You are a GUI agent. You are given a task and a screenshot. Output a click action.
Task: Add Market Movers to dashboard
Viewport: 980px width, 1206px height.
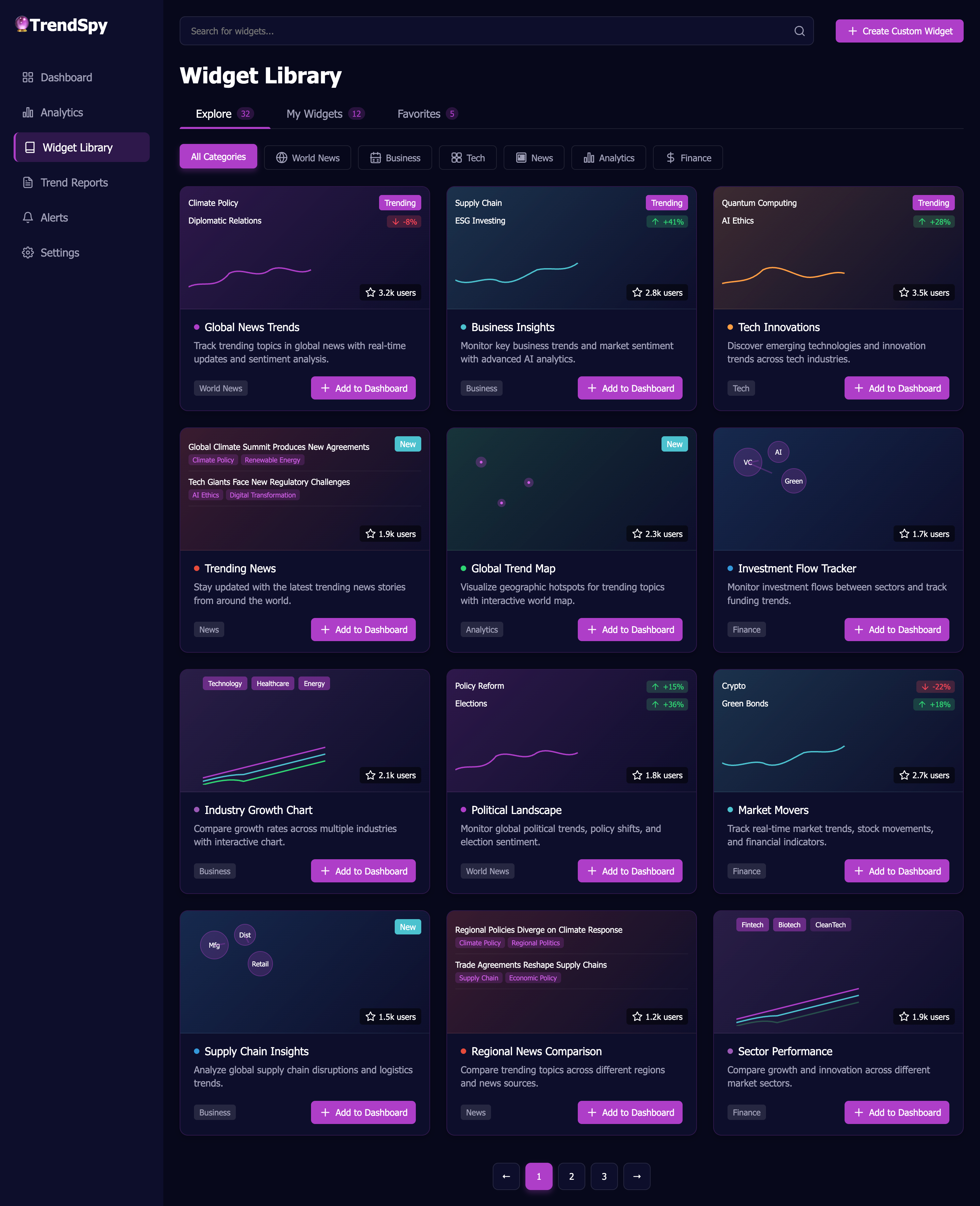(896, 870)
